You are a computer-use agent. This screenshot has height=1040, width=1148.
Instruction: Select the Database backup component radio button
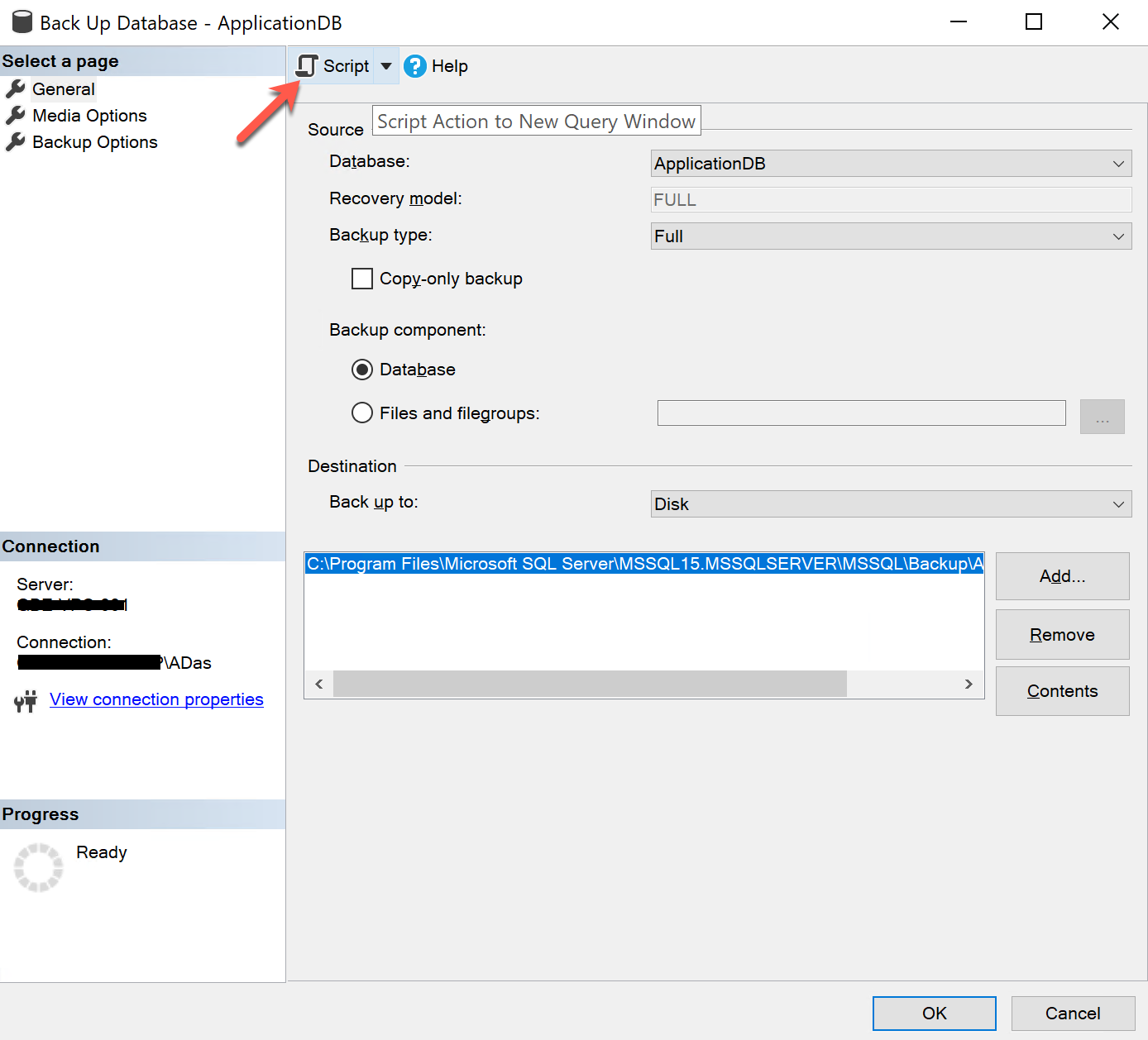pos(361,370)
